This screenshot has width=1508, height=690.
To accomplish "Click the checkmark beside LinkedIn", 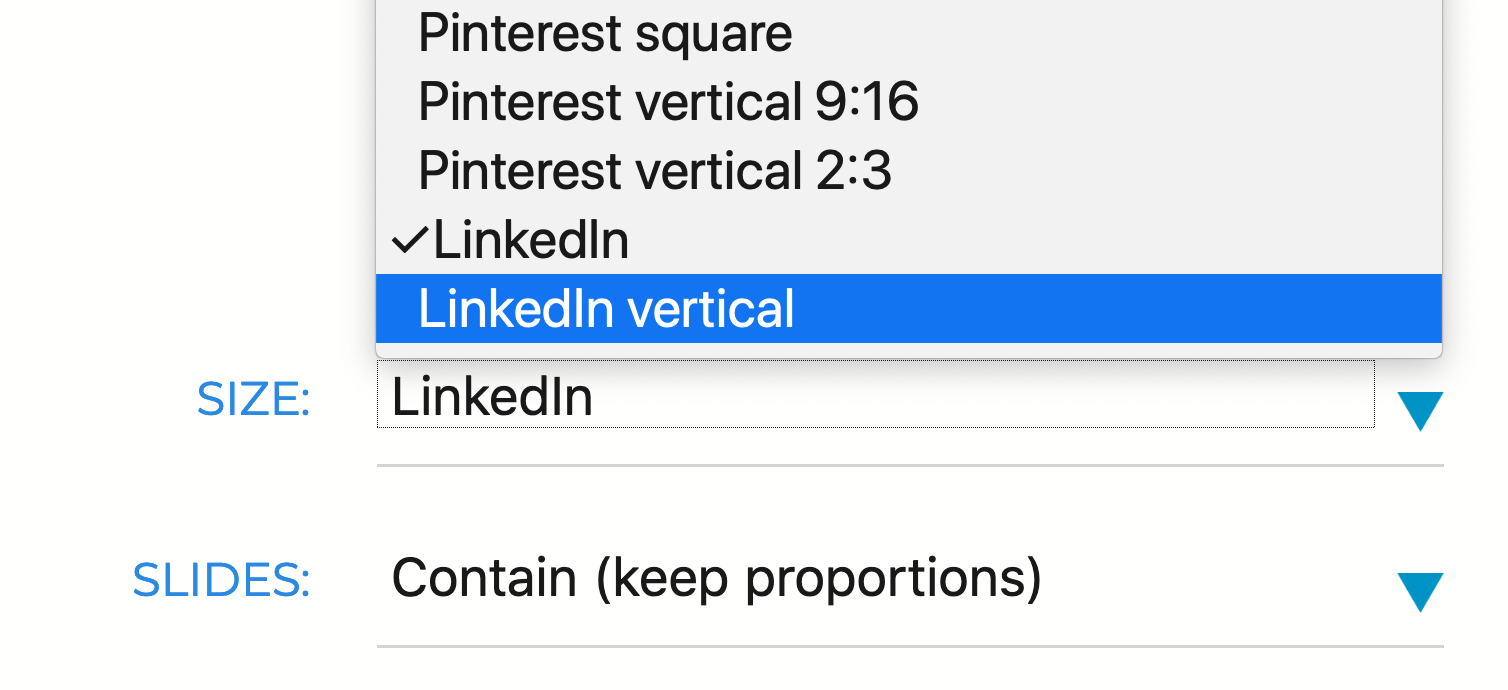I will click(x=409, y=241).
